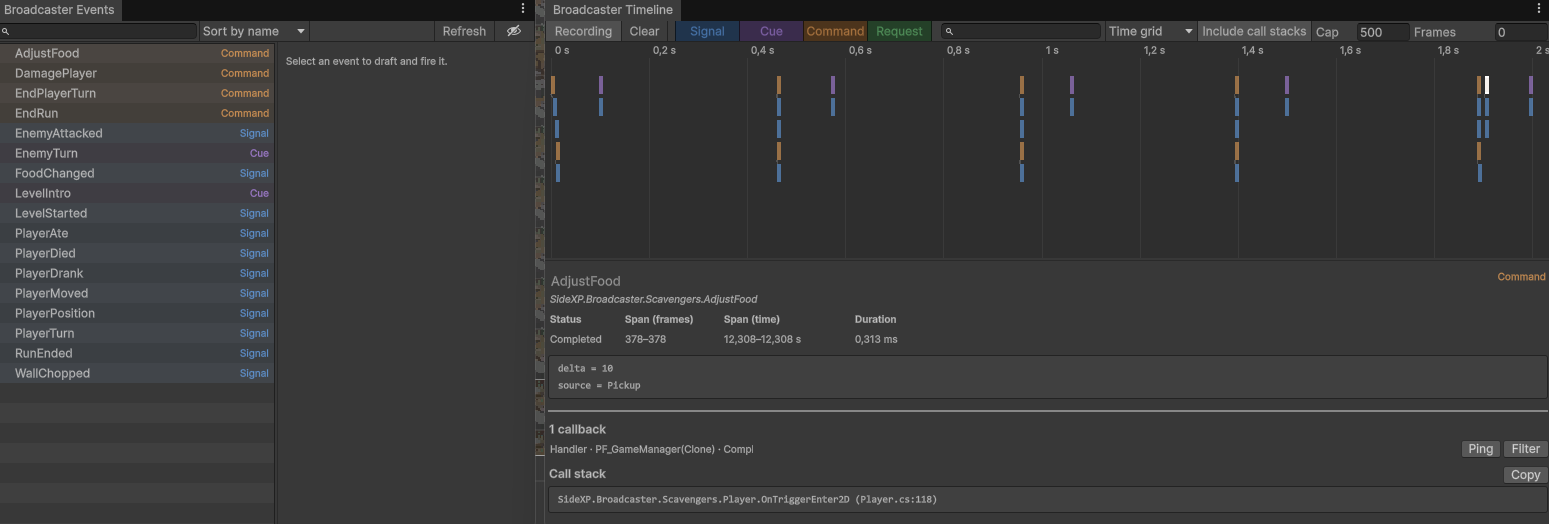The image size is (1549, 524).
Task: Click the 1 s time ruler label
Action: pyautogui.click(x=1052, y=50)
